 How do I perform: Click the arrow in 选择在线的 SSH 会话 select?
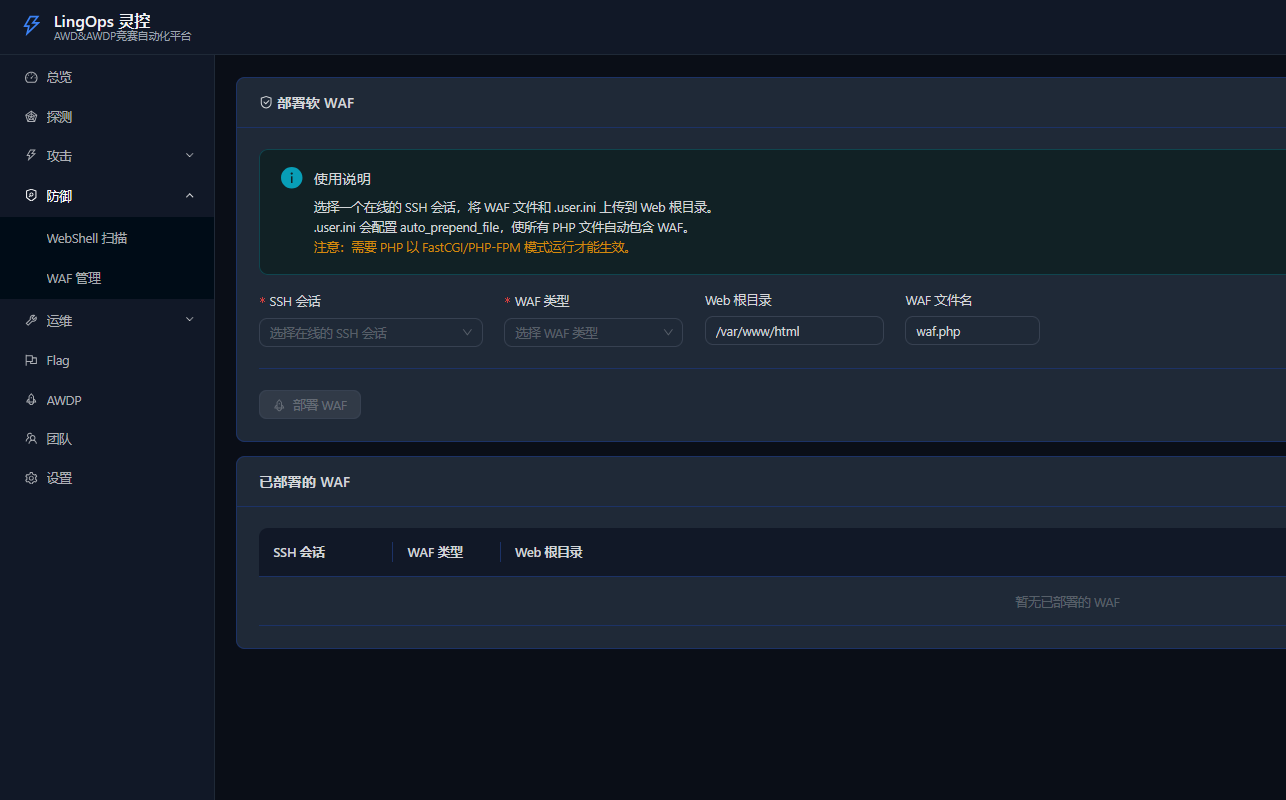[x=467, y=333]
